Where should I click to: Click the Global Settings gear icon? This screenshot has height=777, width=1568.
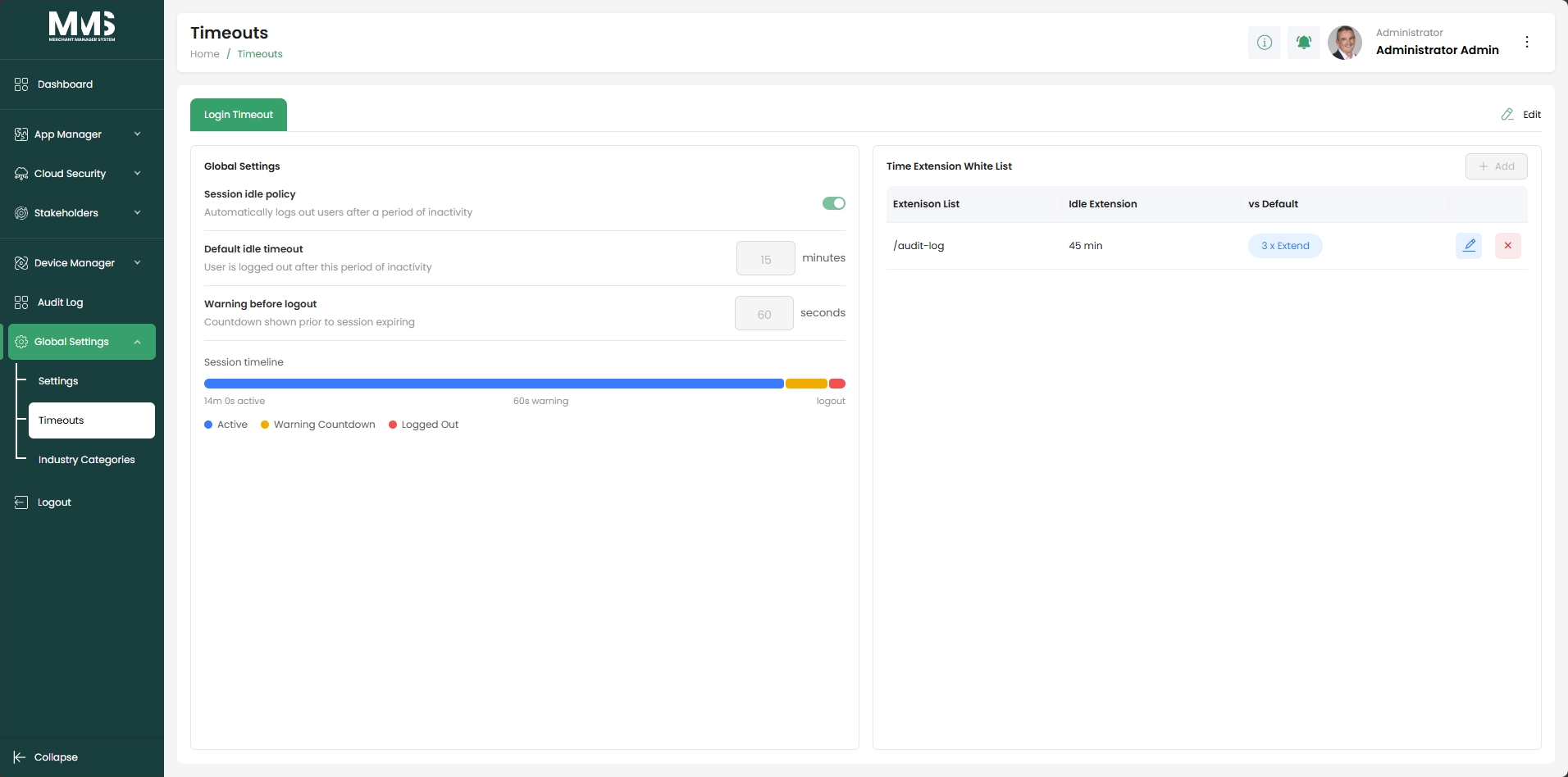pyautogui.click(x=21, y=342)
